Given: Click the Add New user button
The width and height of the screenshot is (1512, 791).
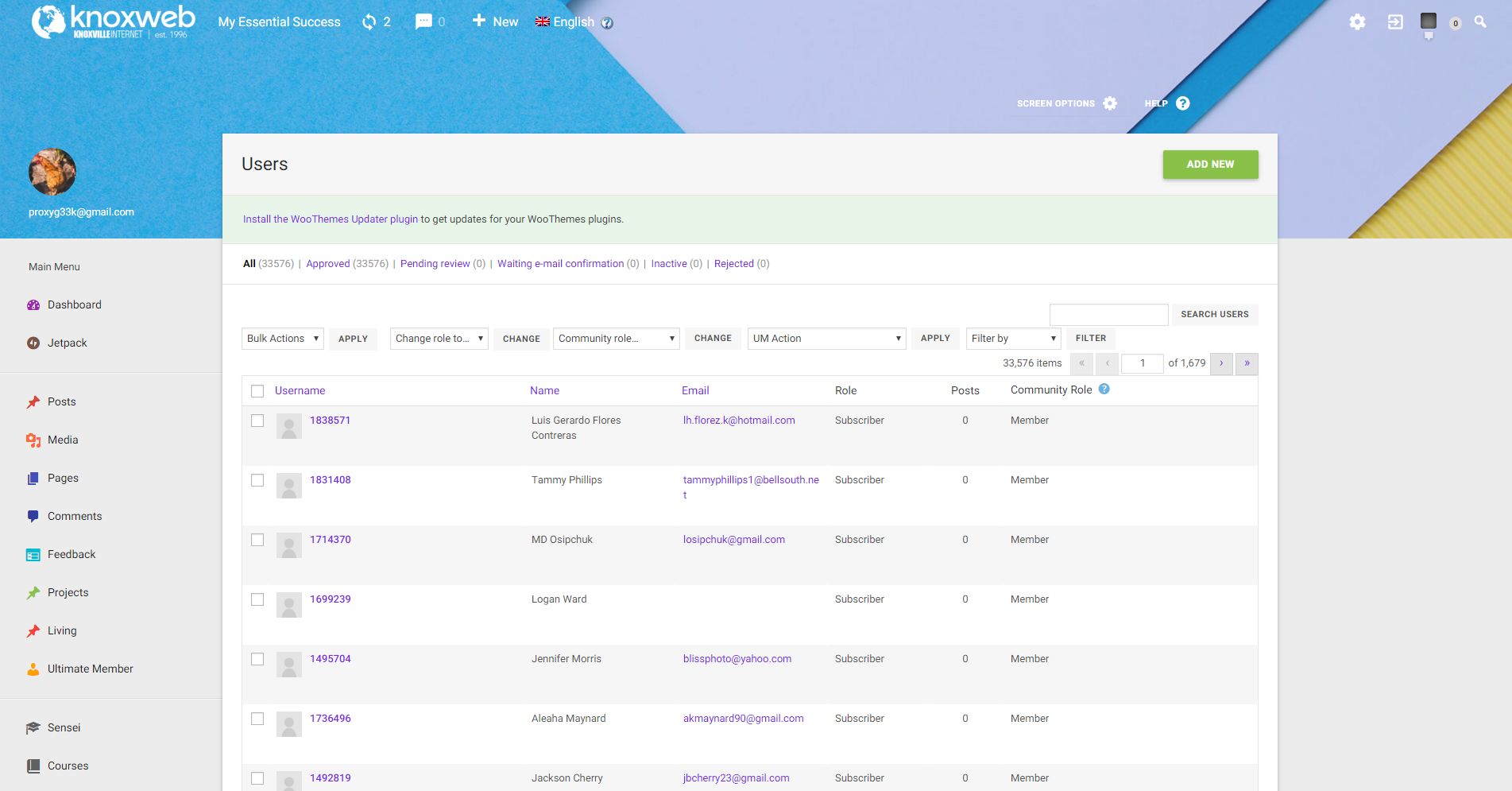Looking at the screenshot, I should 1210,165.
